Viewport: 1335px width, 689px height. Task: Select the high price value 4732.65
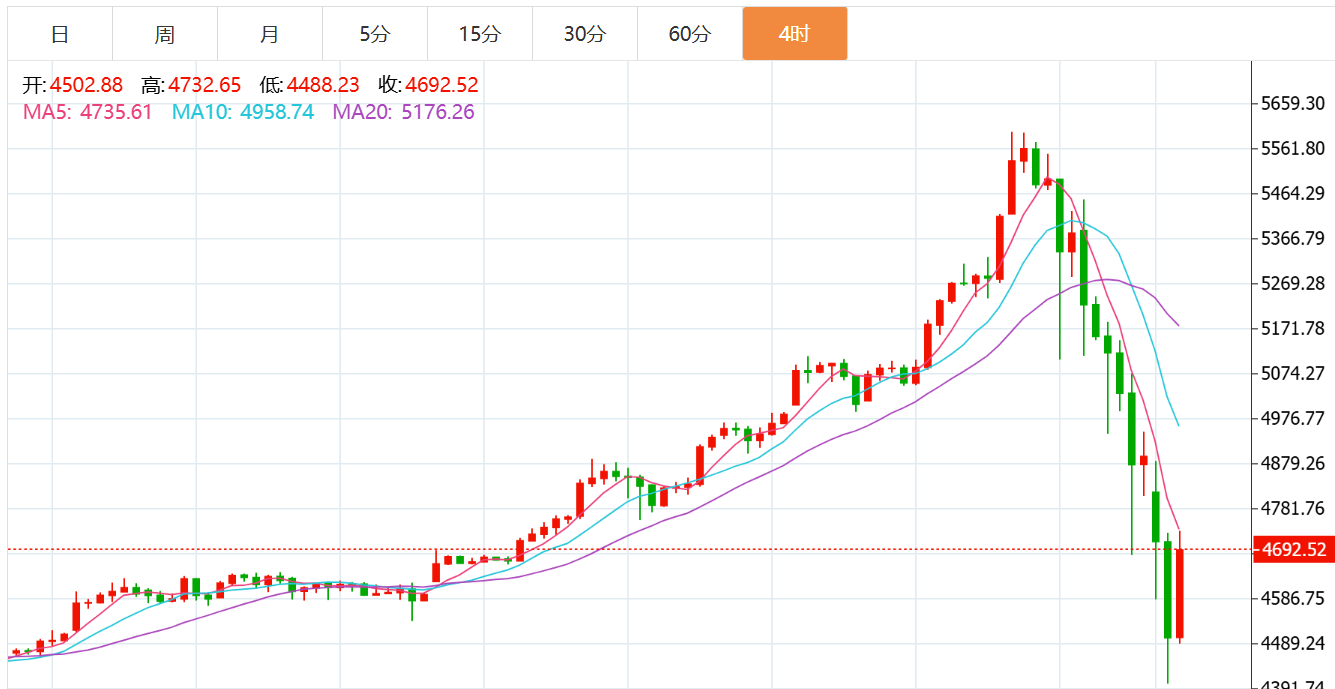pyautogui.click(x=205, y=85)
